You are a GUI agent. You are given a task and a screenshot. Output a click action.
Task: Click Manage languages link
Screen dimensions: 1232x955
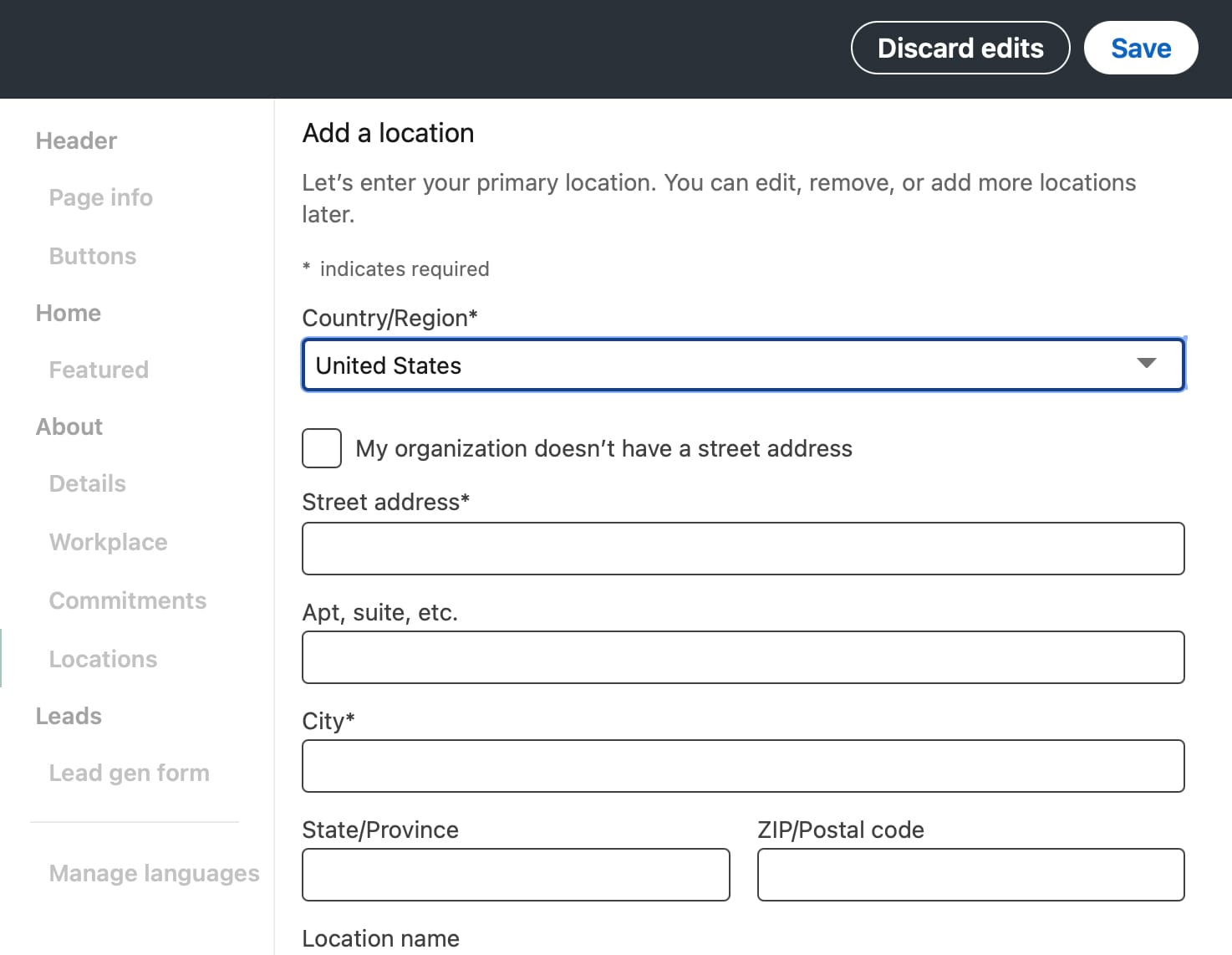coord(155,873)
